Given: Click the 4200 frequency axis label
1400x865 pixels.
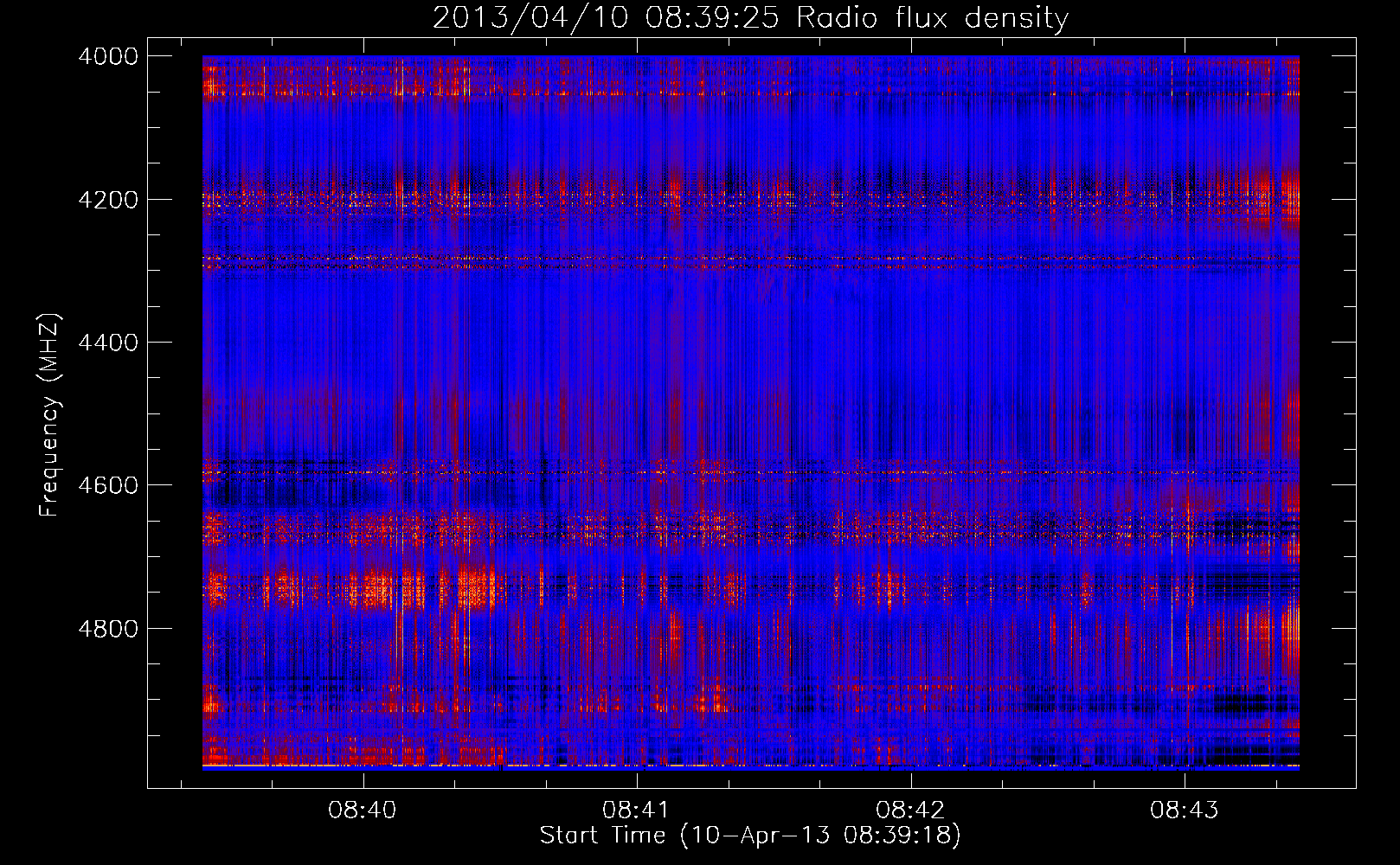Looking at the screenshot, I should (x=108, y=200).
